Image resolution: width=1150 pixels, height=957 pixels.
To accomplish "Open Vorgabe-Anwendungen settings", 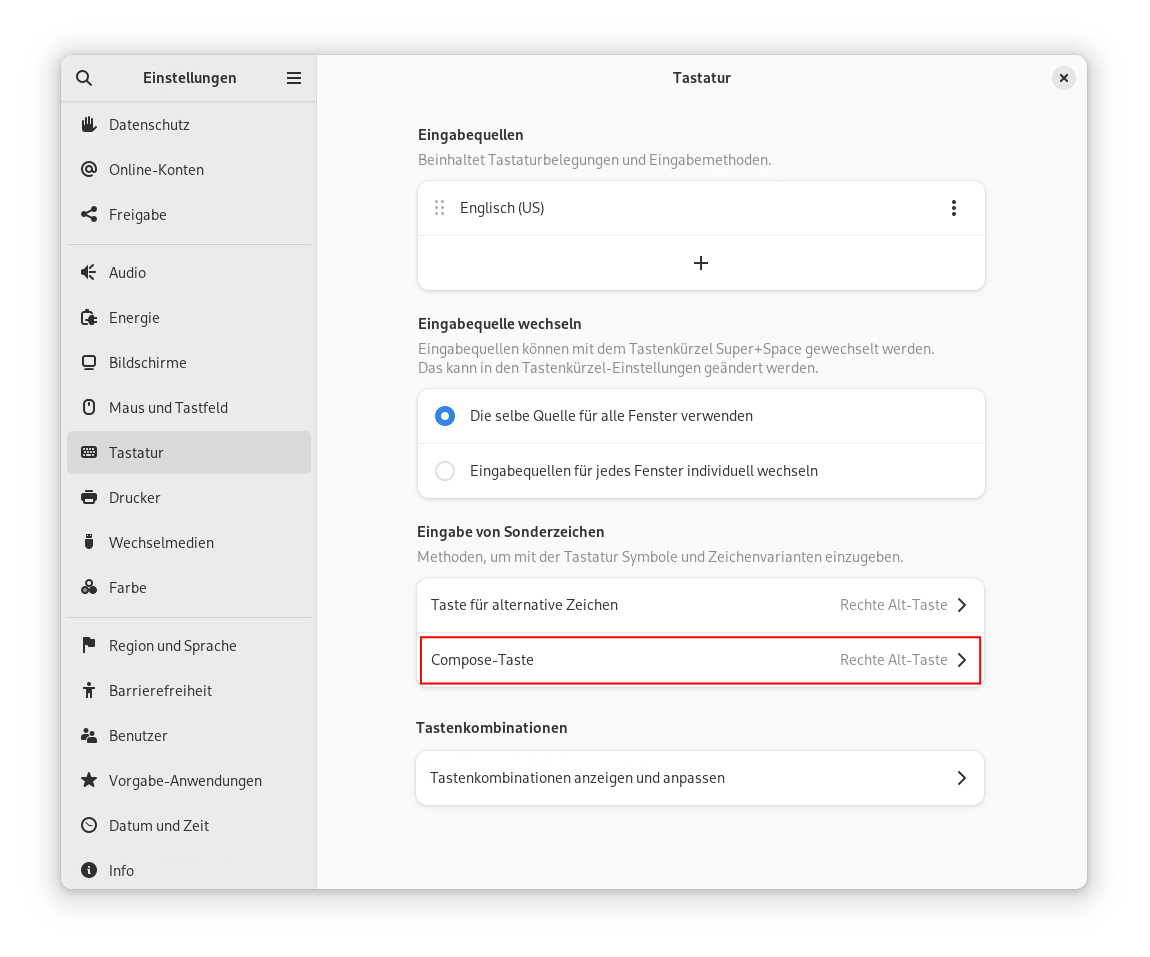I will 189,780.
